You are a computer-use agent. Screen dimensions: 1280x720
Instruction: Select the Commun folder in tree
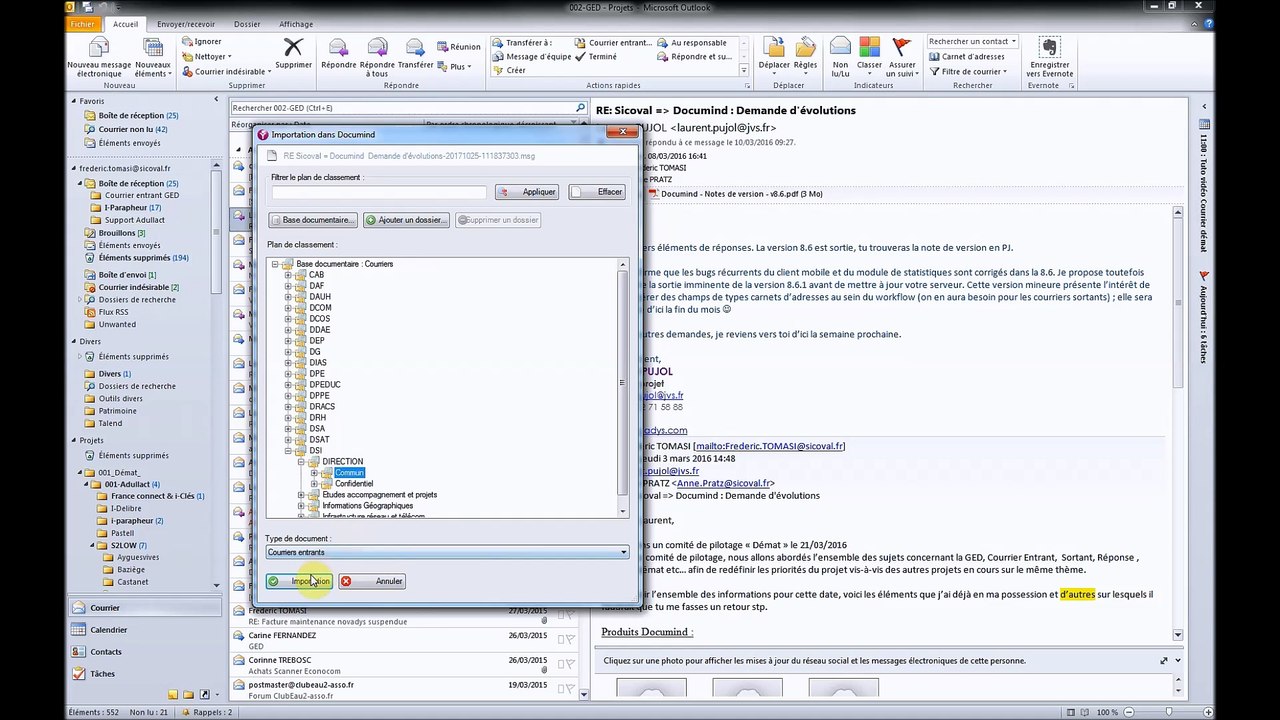349,473
